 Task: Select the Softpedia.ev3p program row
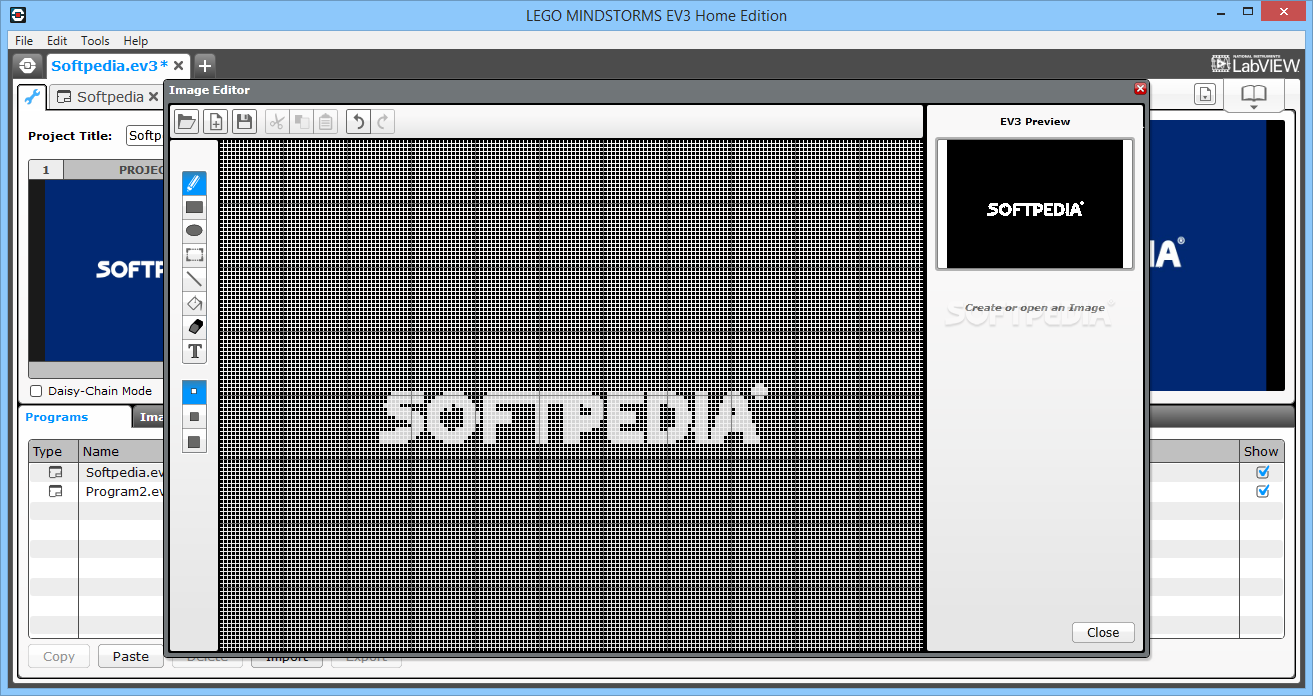pyautogui.click(x=96, y=472)
